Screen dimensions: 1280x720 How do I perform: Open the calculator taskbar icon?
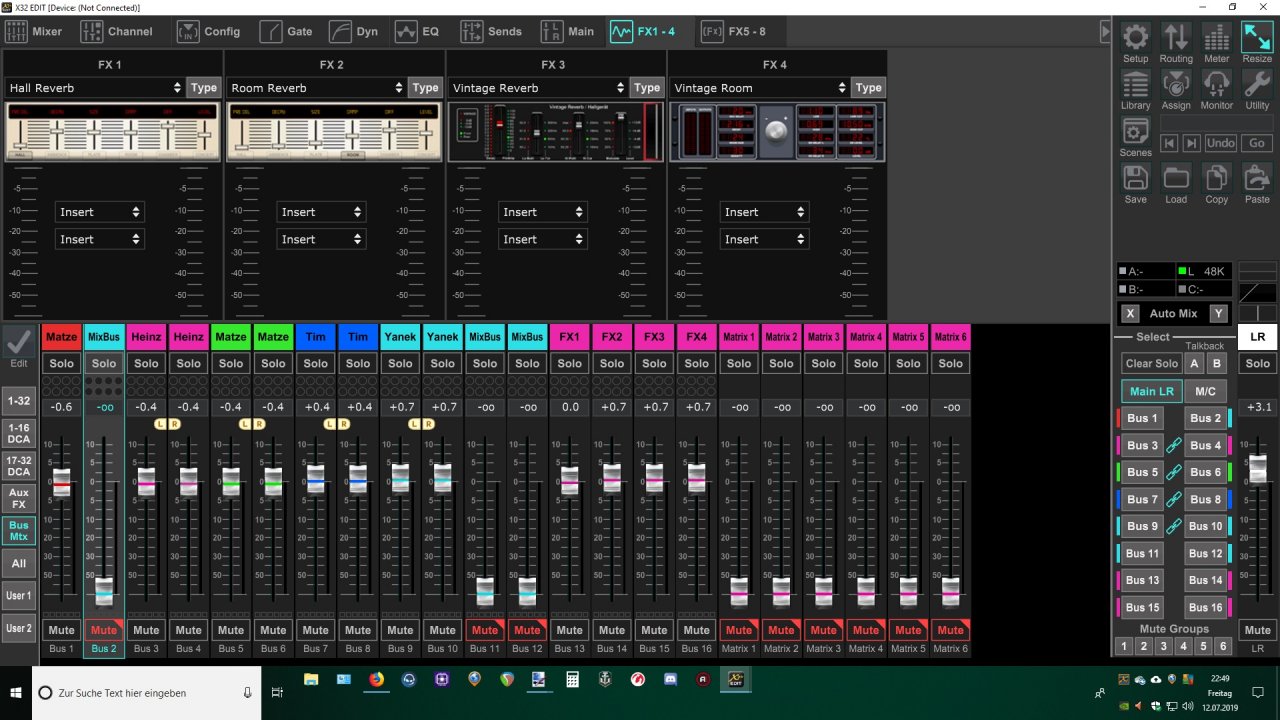572,680
